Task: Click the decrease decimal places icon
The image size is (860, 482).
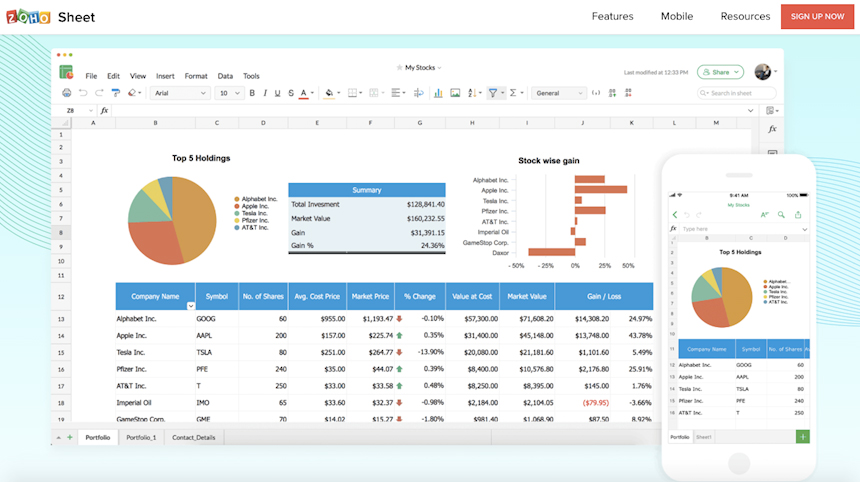Action: click(x=629, y=93)
